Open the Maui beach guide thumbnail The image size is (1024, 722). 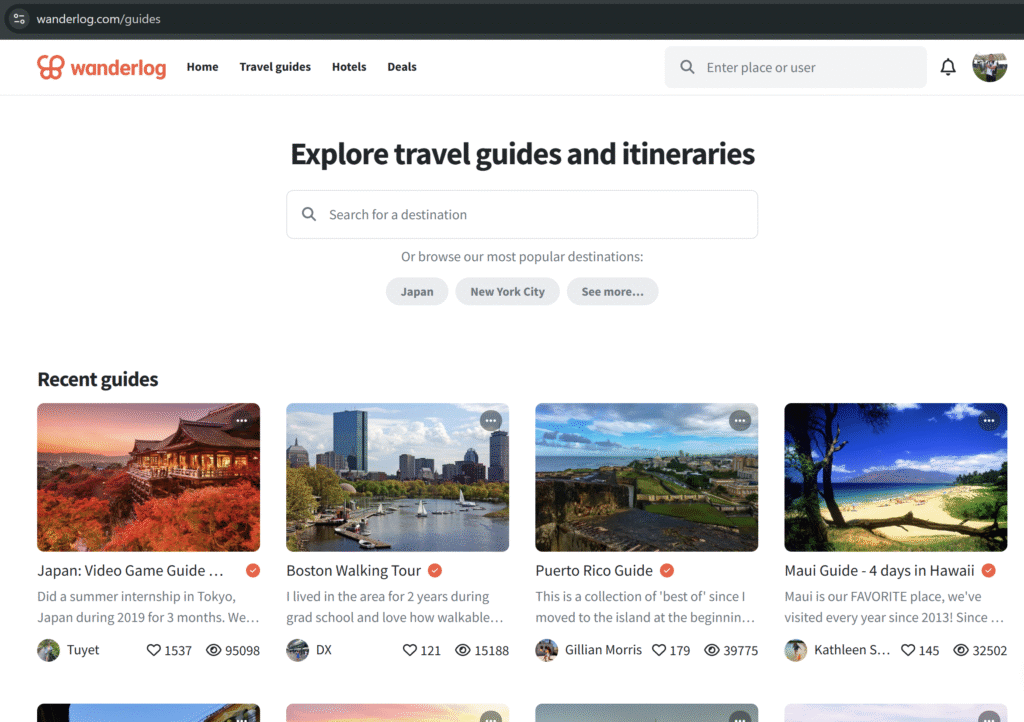[895, 477]
